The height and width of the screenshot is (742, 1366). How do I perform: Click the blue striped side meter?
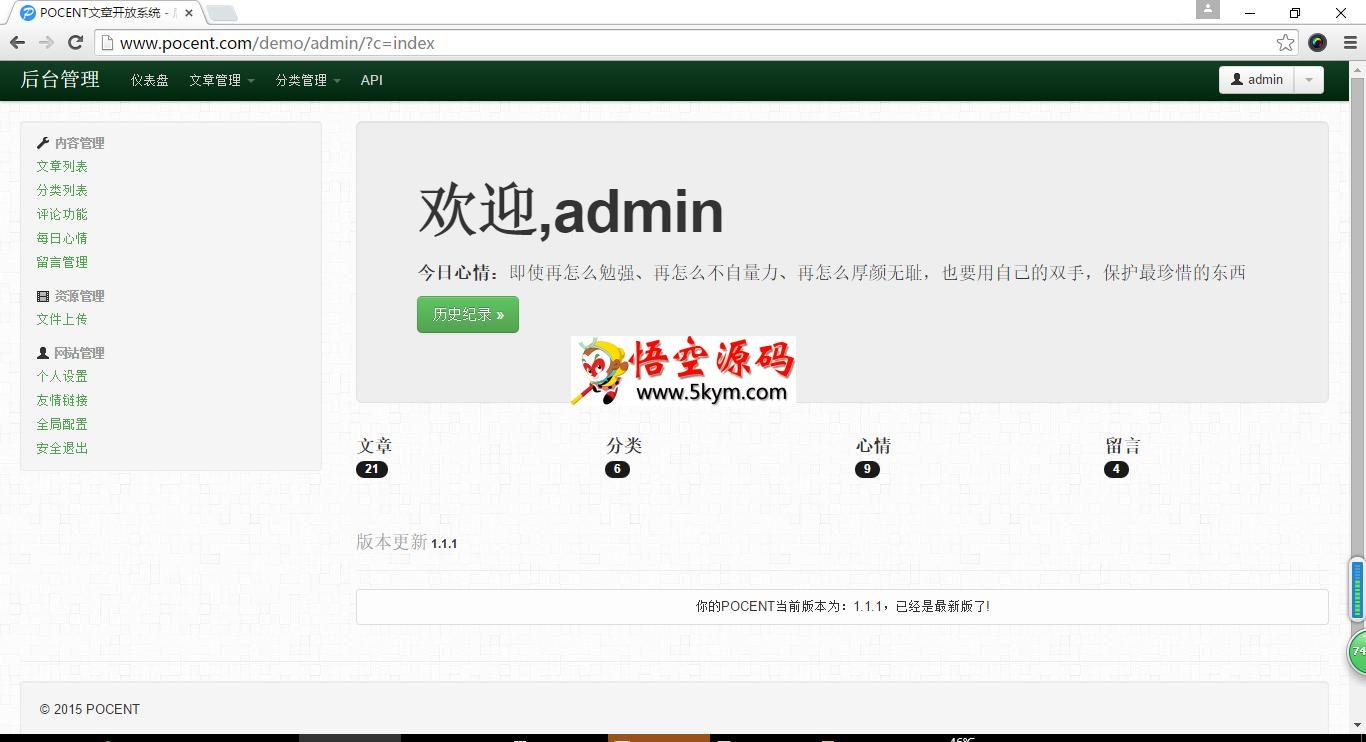coord(1357,590)
